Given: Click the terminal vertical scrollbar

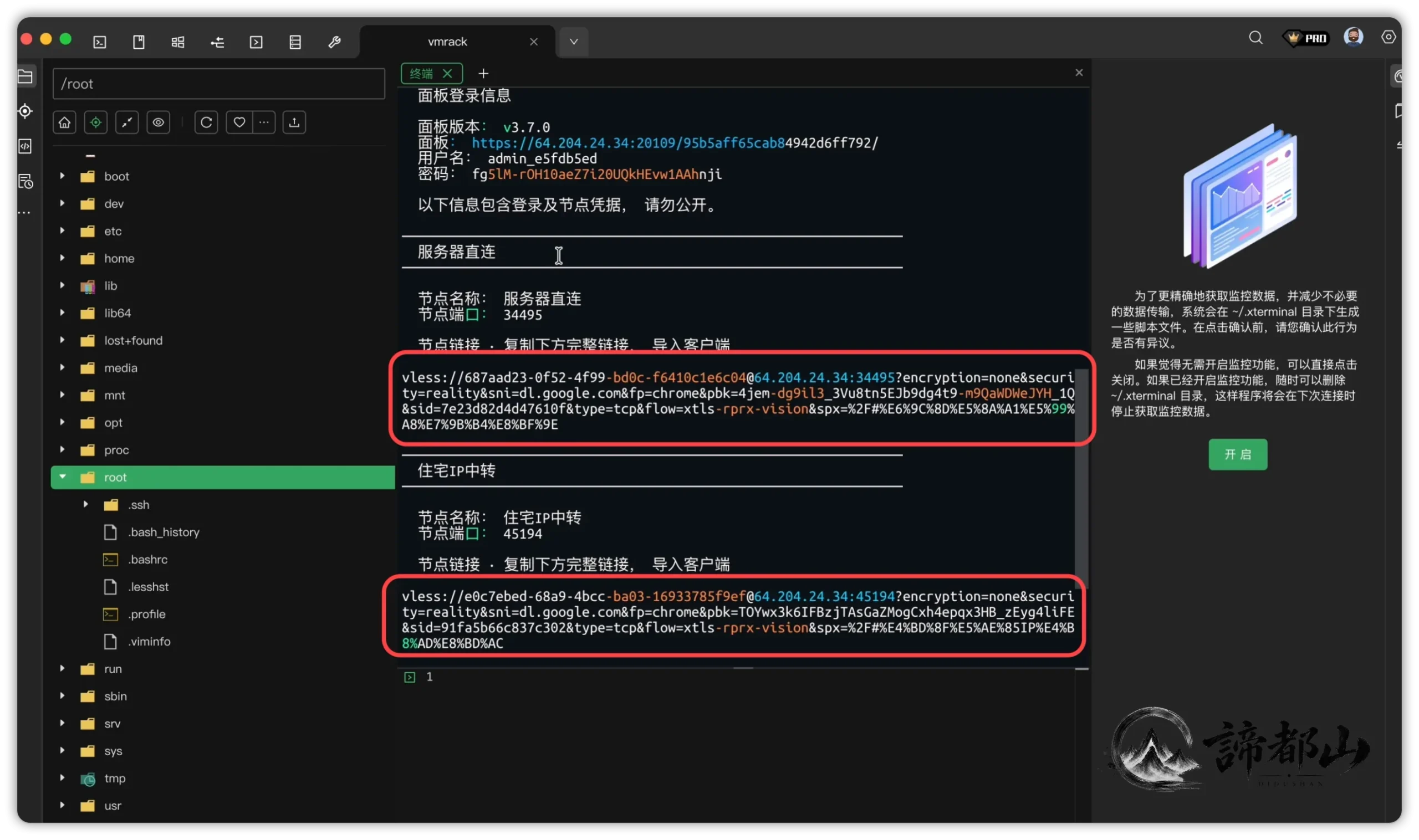Looking at the screenshot, I should (x=1081, y=478).
